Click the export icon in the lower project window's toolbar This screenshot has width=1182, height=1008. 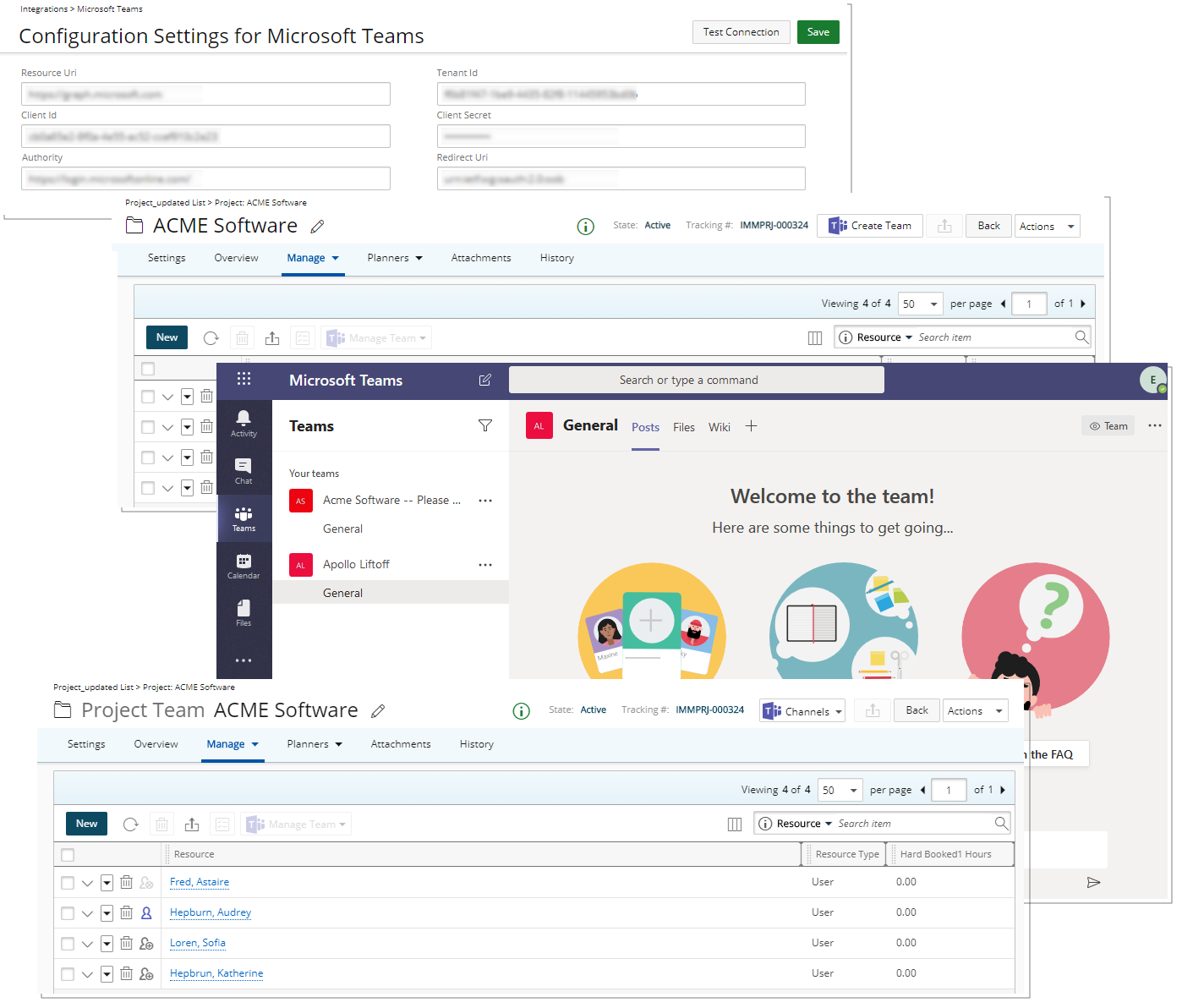tap(192, 824)
